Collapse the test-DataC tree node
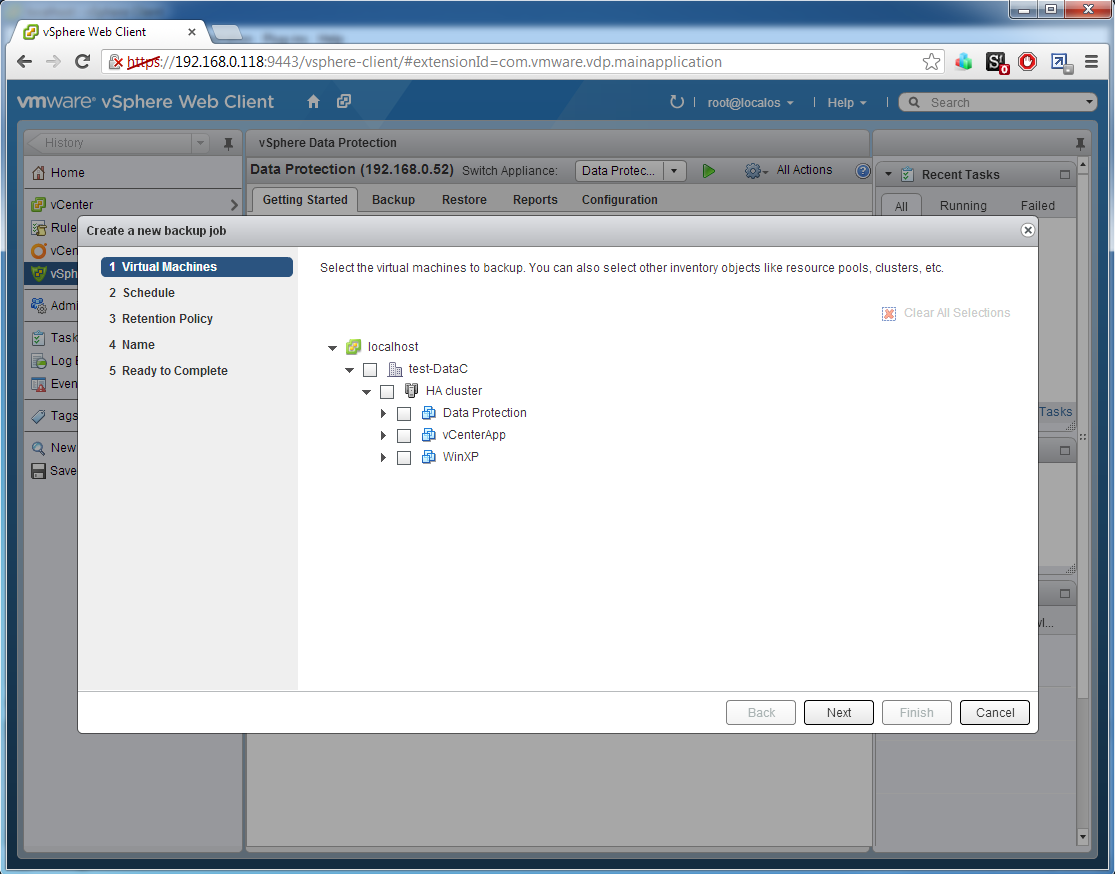 pyautogui.click(x=349, y=370)
